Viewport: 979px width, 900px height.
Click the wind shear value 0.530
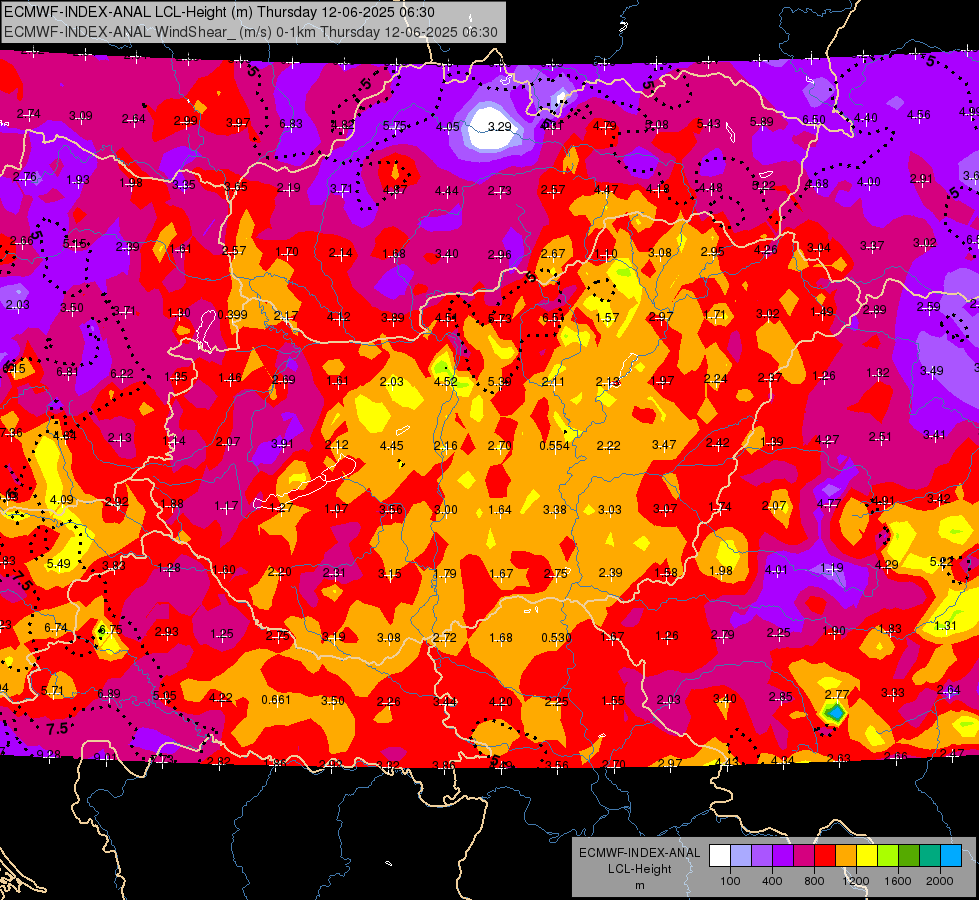tap(556, 638)
